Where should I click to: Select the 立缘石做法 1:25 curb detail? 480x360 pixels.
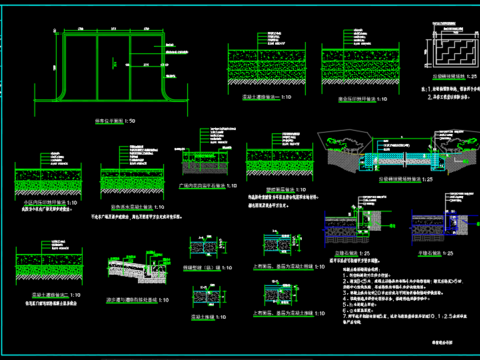[x=358, y=224]
